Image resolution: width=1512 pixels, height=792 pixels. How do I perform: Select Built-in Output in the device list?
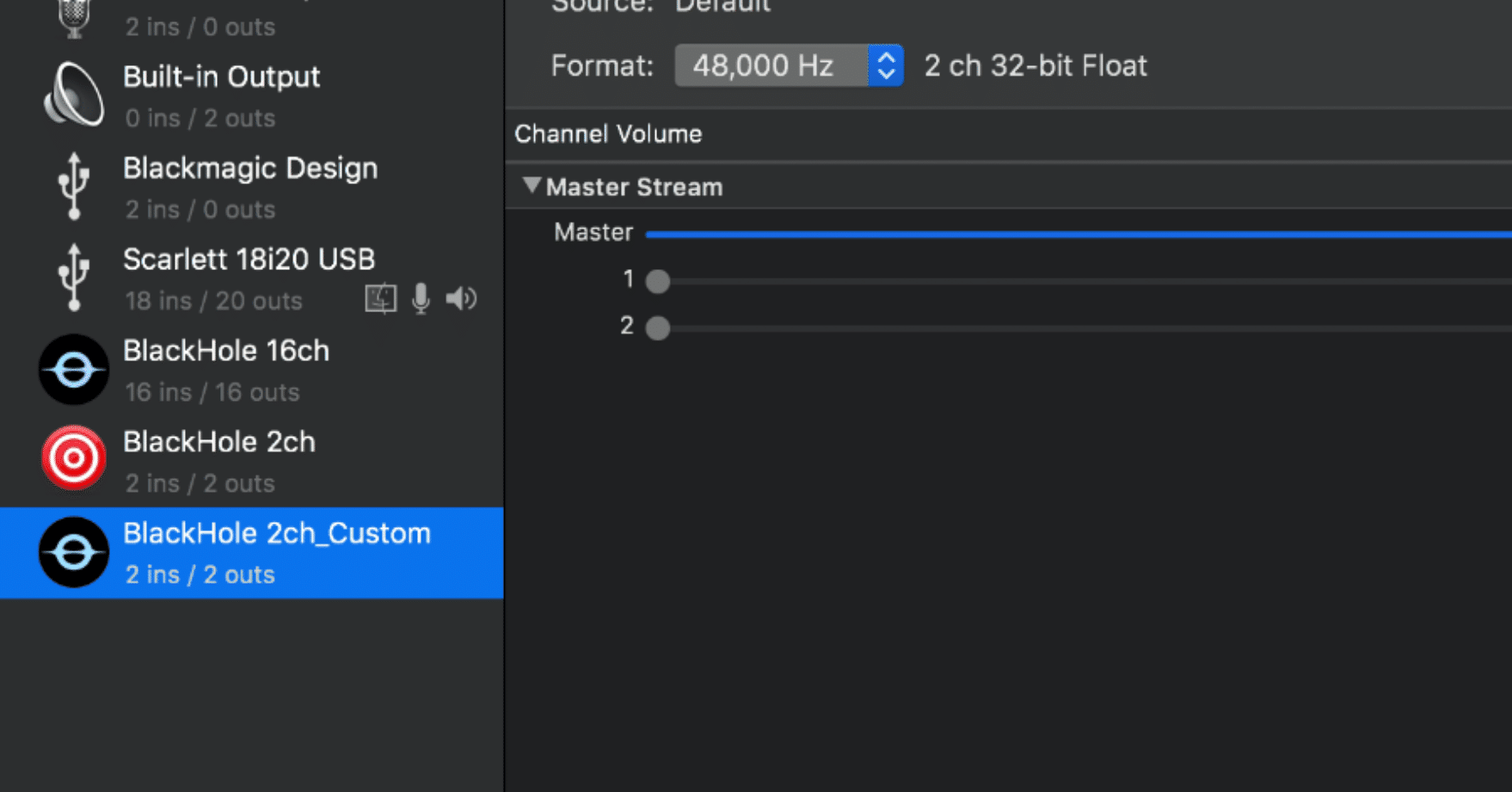(x=222, y=77)
